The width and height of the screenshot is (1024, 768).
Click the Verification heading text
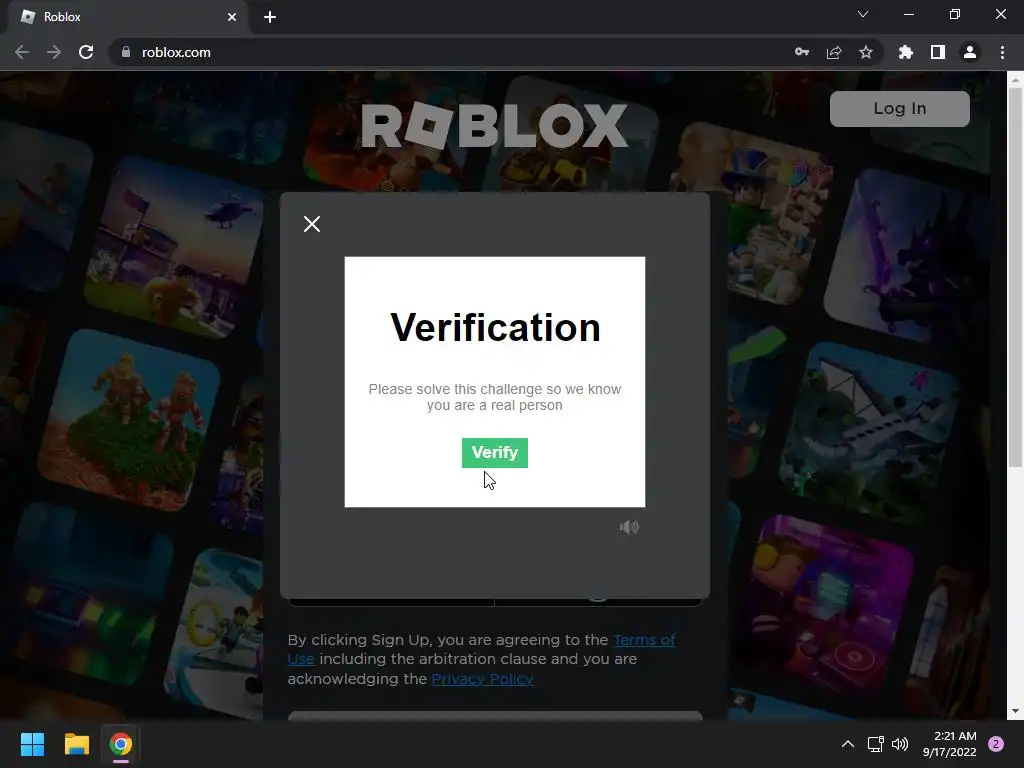point(495,327)
